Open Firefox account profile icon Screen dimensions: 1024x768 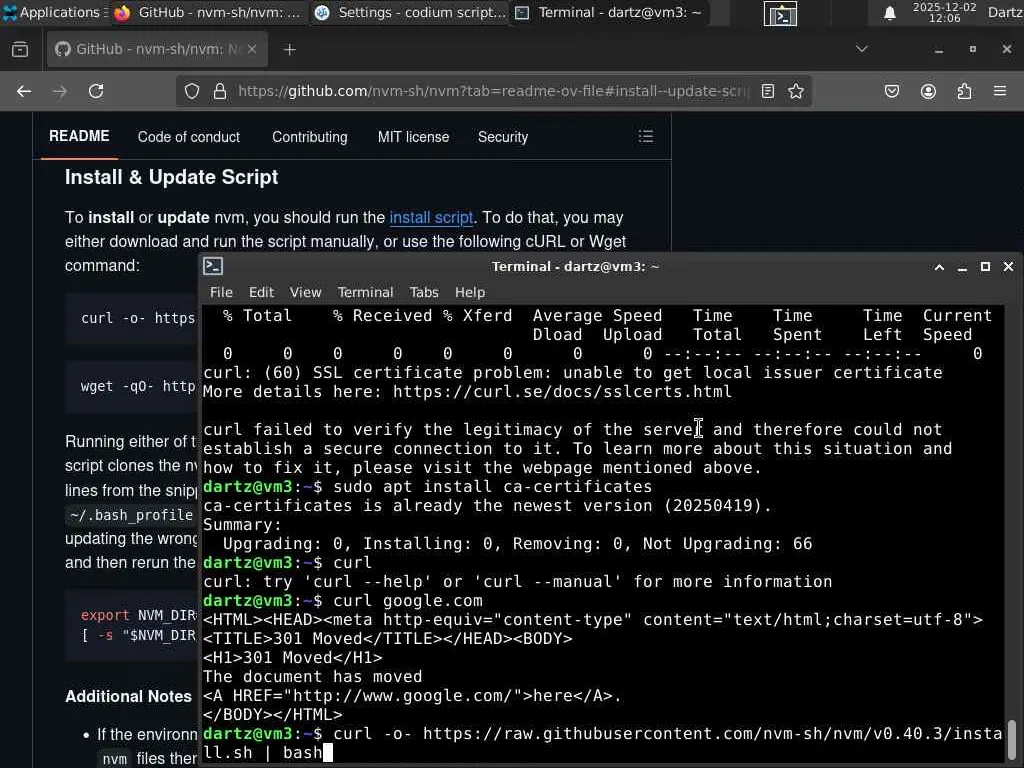928,91
